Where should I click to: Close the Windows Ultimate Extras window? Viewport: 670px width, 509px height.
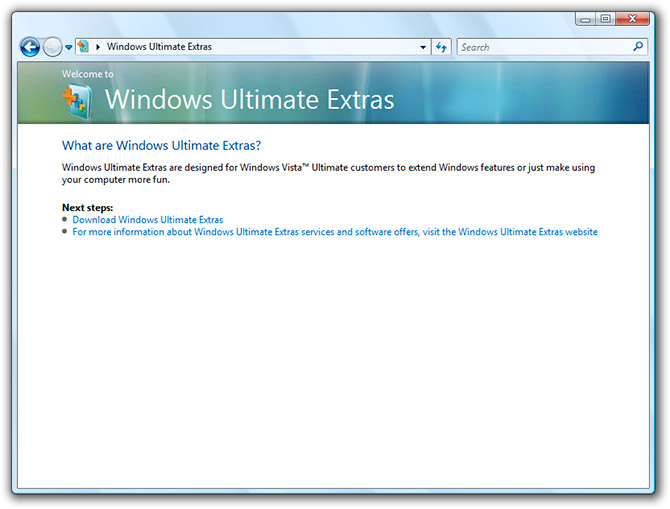point(633,19)
